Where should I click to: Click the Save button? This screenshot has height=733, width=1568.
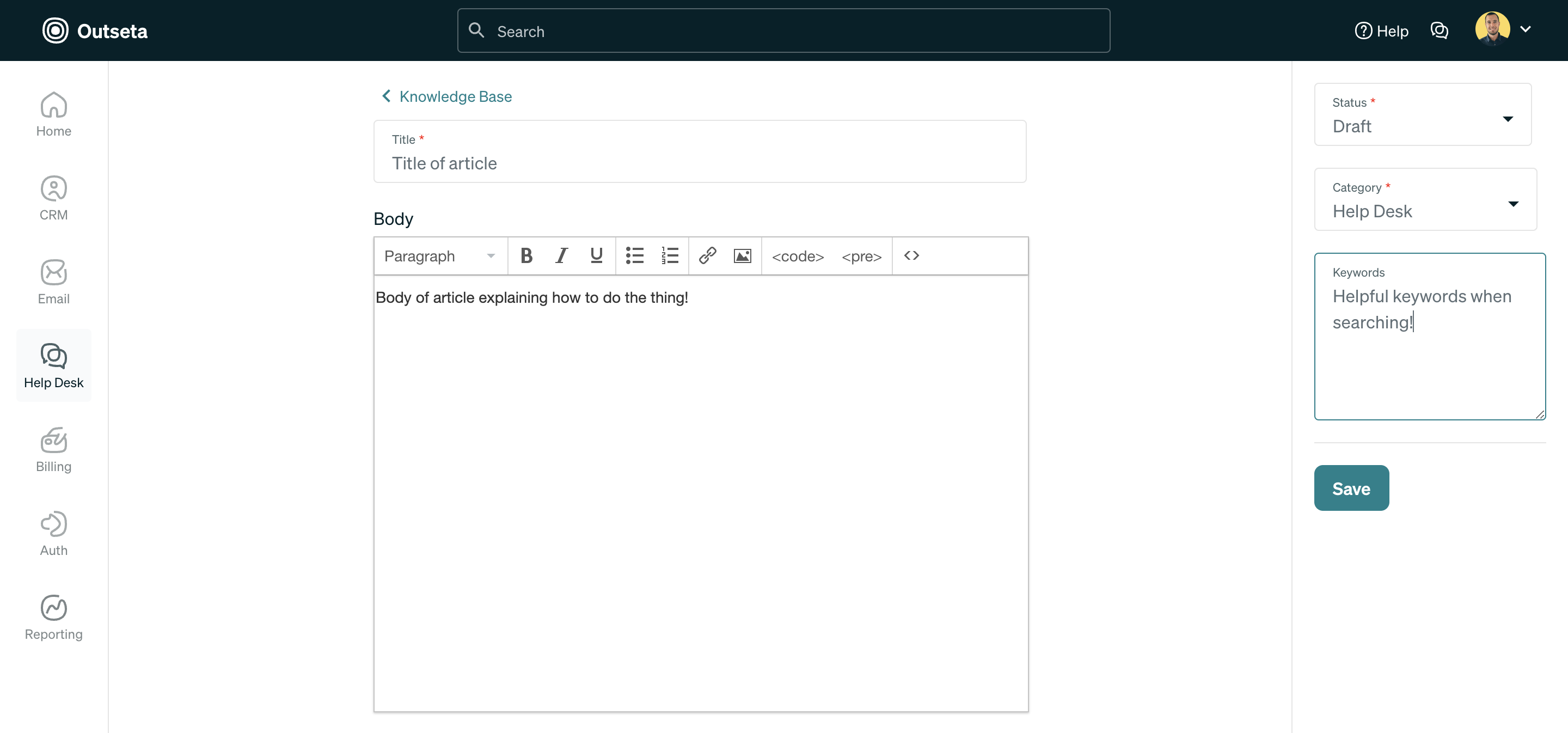point(1351,487)
